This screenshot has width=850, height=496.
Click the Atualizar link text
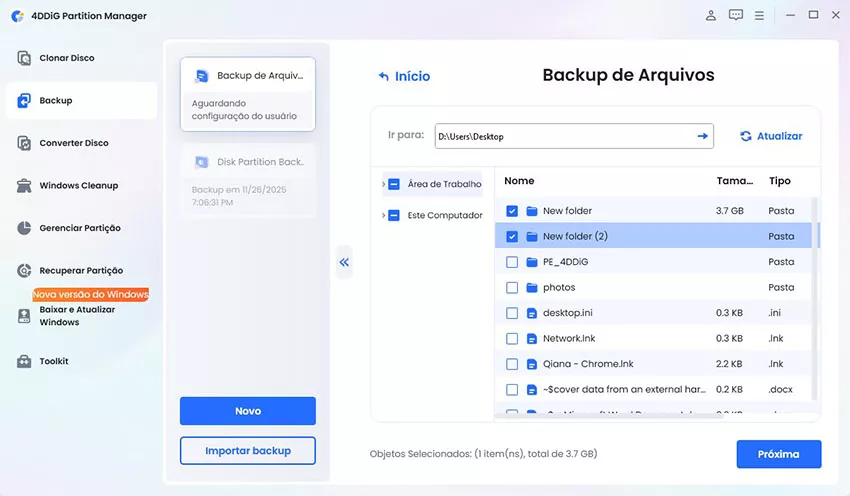point(780,136)
